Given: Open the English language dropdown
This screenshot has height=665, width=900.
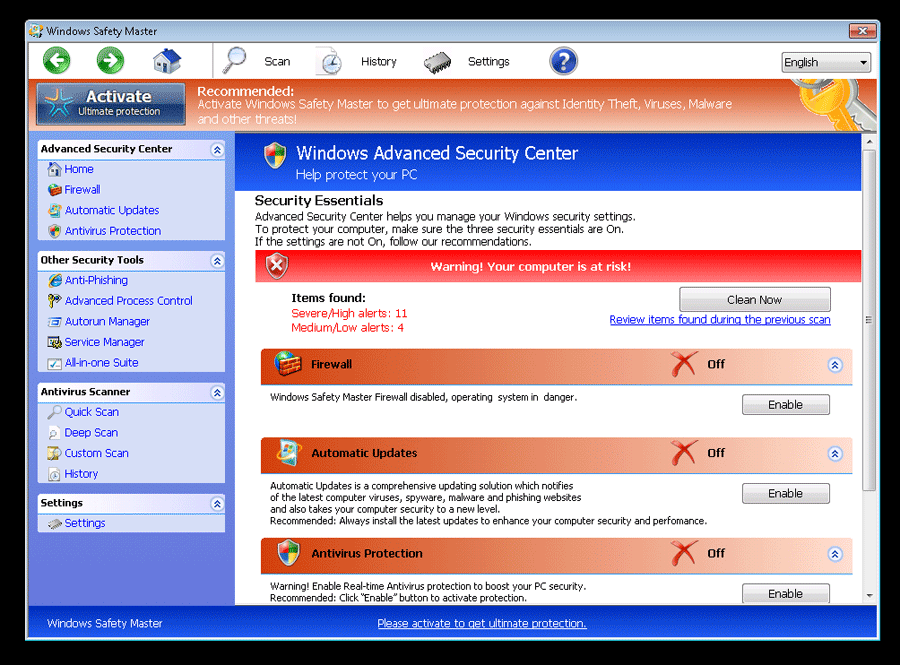Looking at the screenshot, I should (825, 62).
